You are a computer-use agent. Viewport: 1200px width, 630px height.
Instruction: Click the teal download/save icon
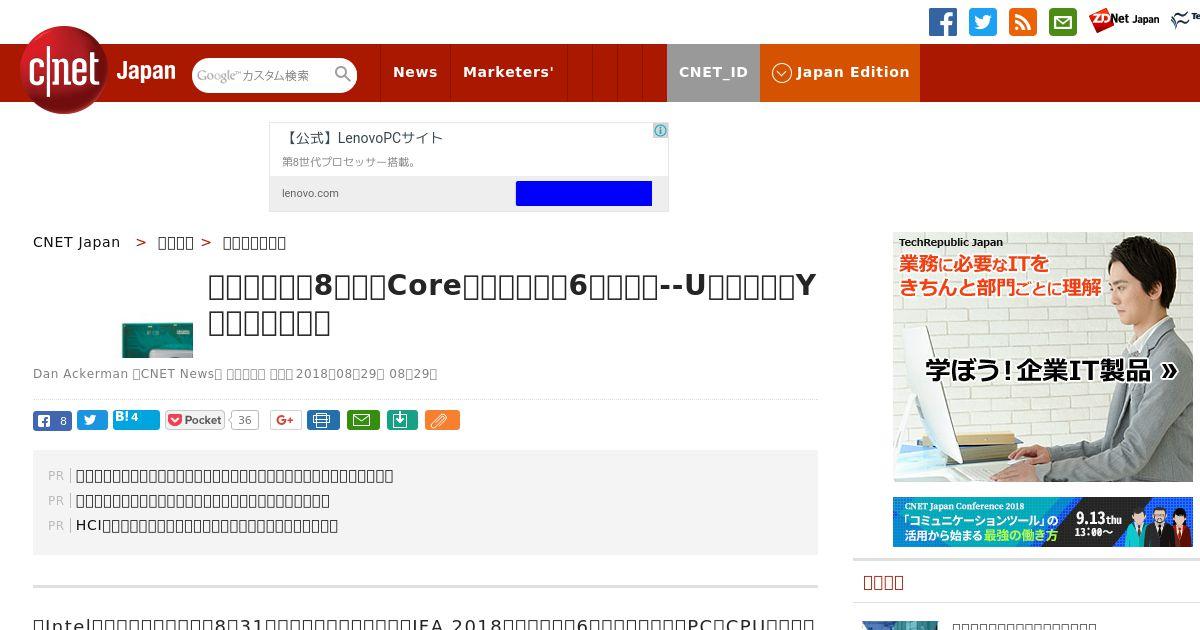(401, 420)
